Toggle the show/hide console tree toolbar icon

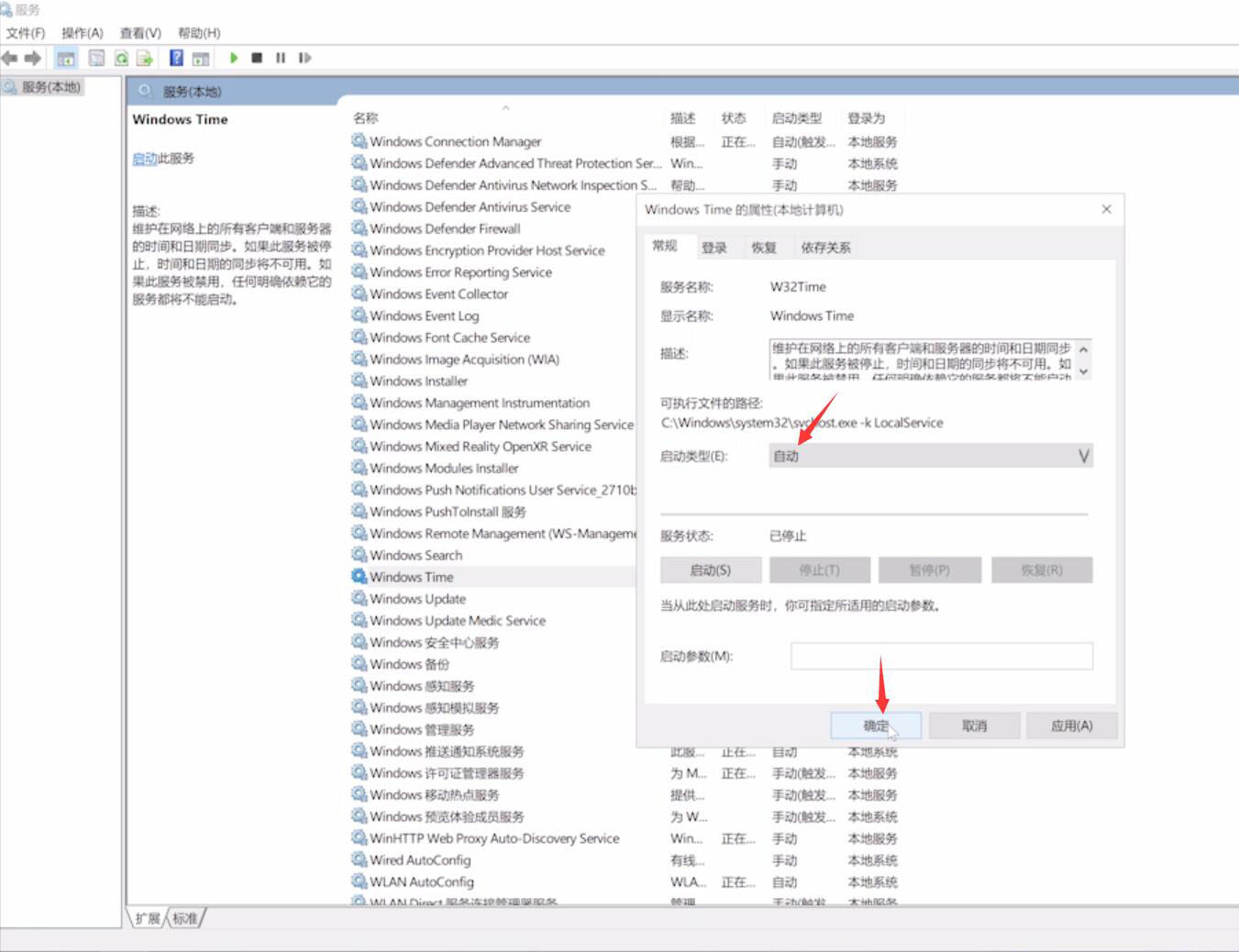pos(66,58)
